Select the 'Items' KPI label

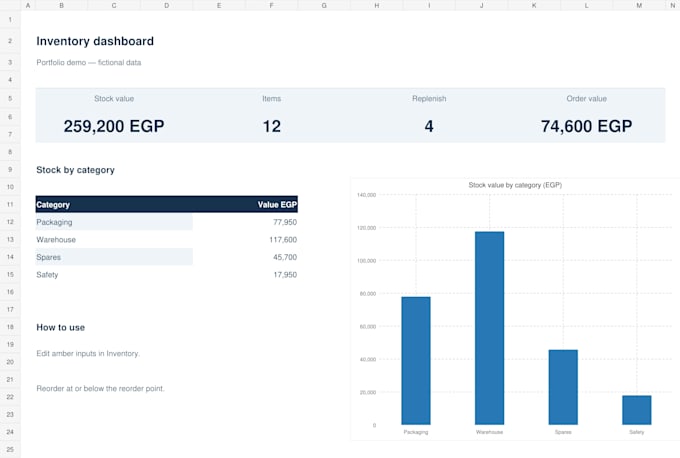(271, 98)
